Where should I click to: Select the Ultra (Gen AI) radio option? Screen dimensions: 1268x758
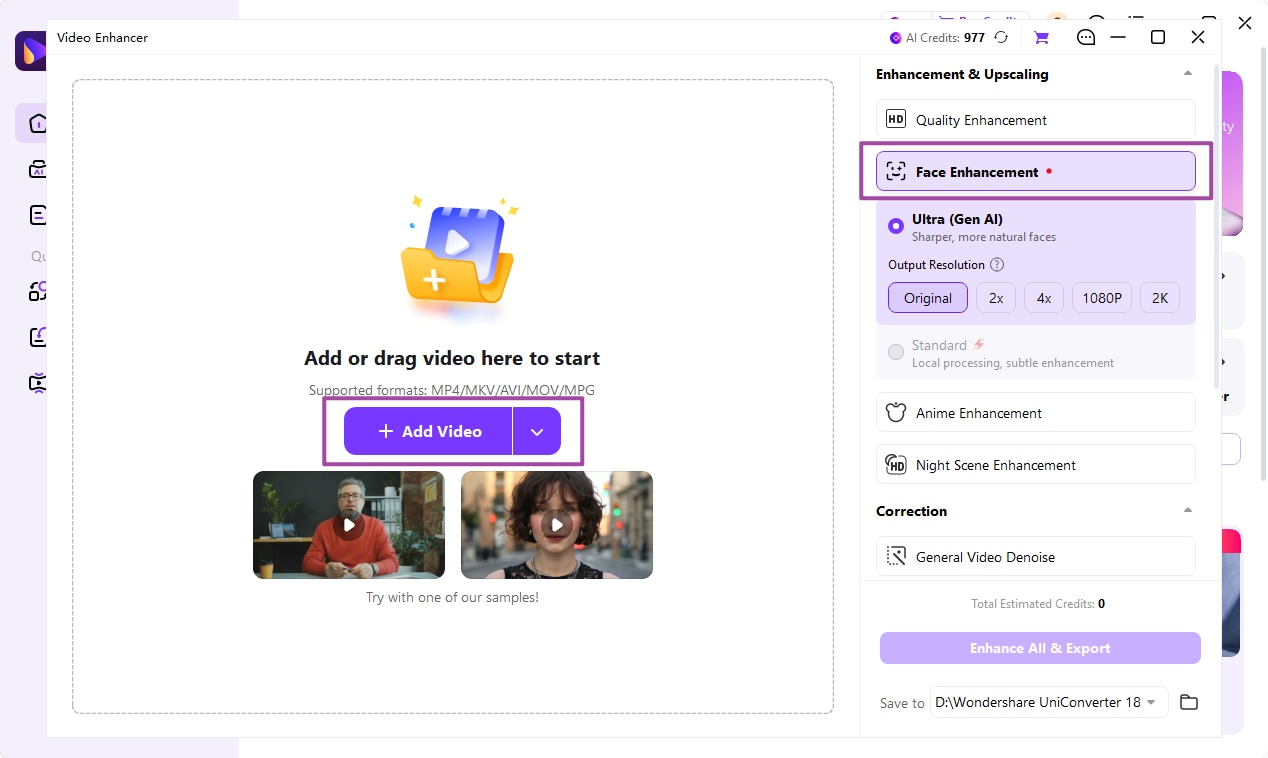896,226
